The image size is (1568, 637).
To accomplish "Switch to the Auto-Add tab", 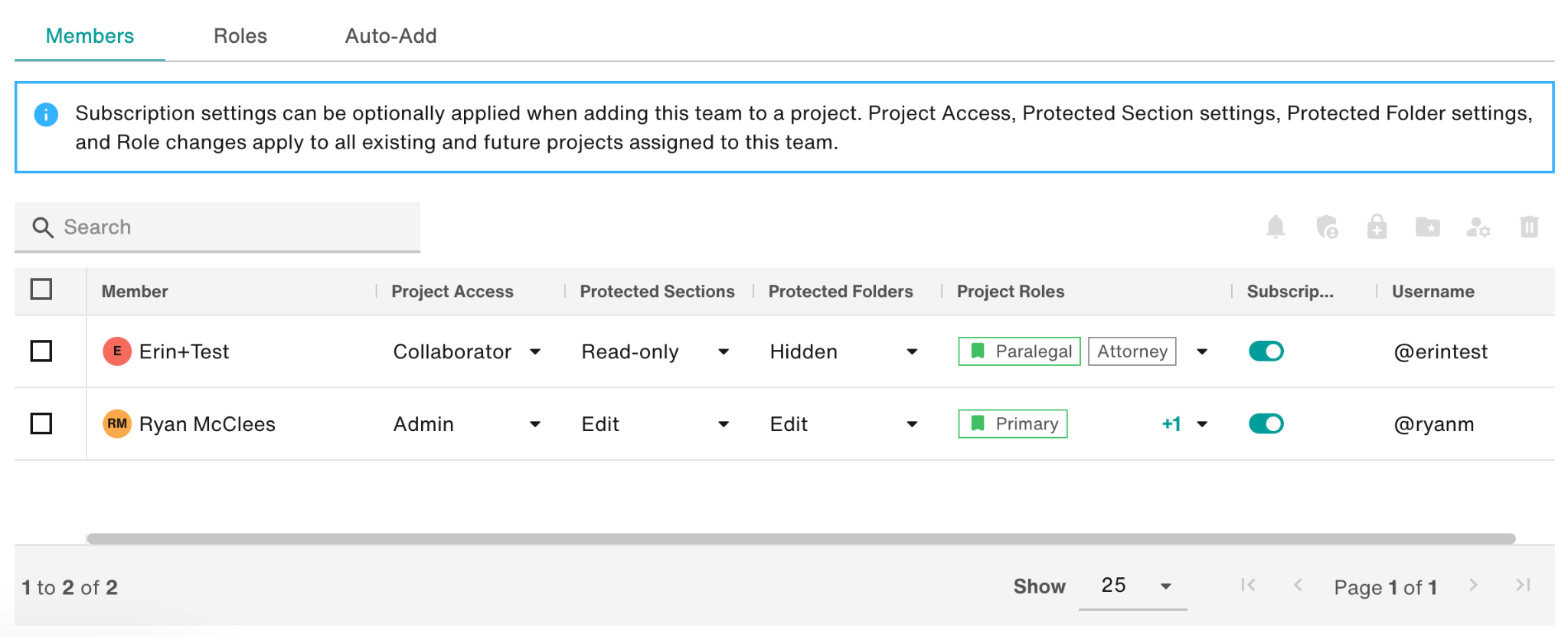I will click(390, 36).
